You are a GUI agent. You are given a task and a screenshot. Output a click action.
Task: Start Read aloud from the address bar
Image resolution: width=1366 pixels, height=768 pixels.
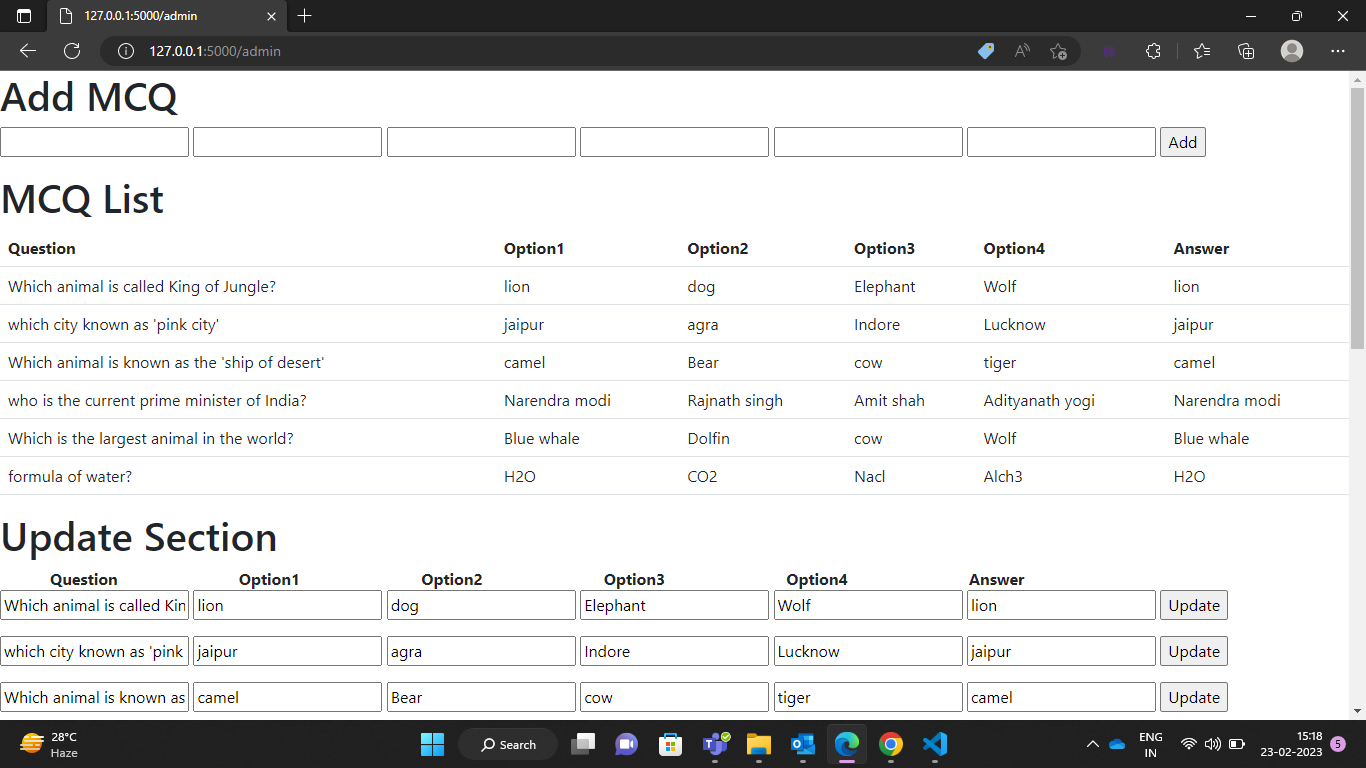1022,51
